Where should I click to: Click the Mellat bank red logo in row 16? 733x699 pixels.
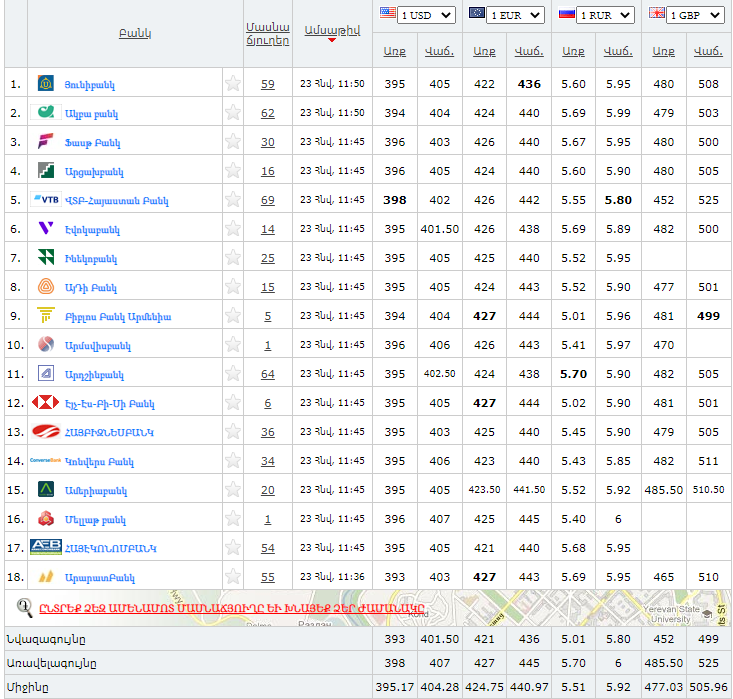pos(46,519)
